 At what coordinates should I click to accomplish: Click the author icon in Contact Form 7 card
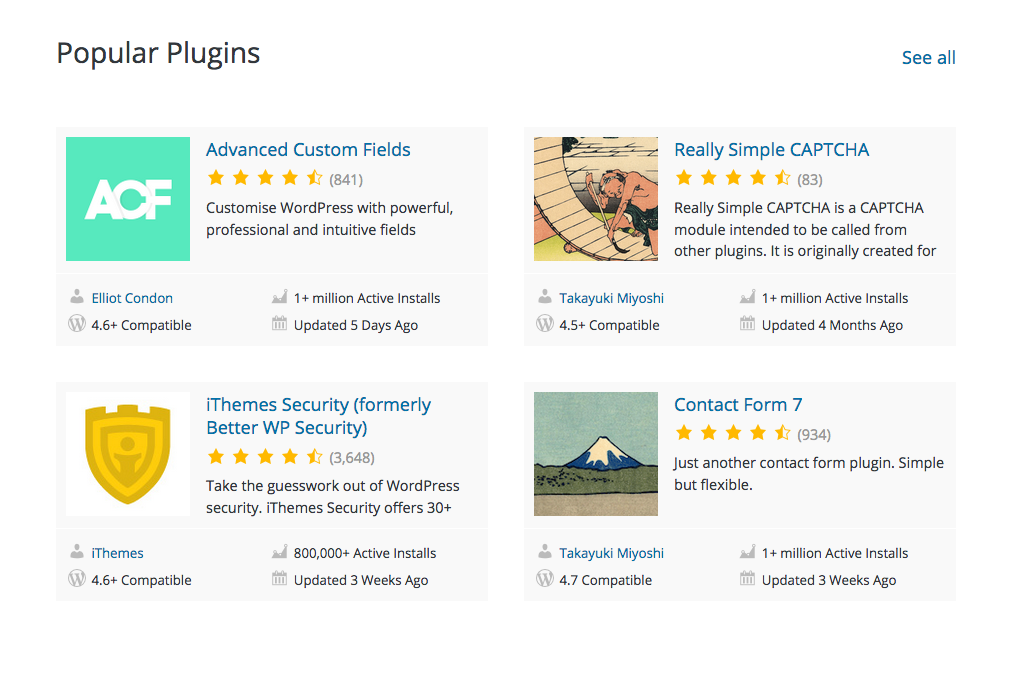[545, 552]
